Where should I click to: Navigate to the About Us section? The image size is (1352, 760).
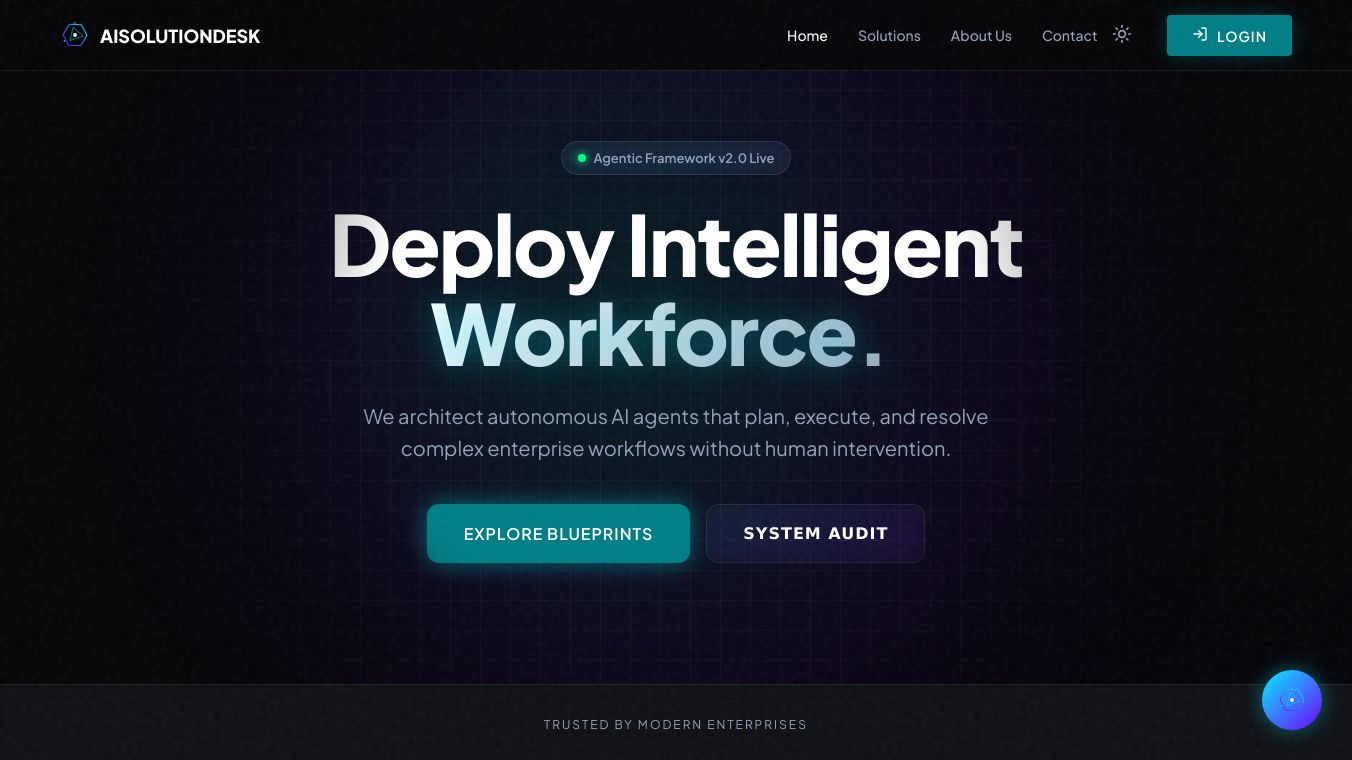coord(981,36)
